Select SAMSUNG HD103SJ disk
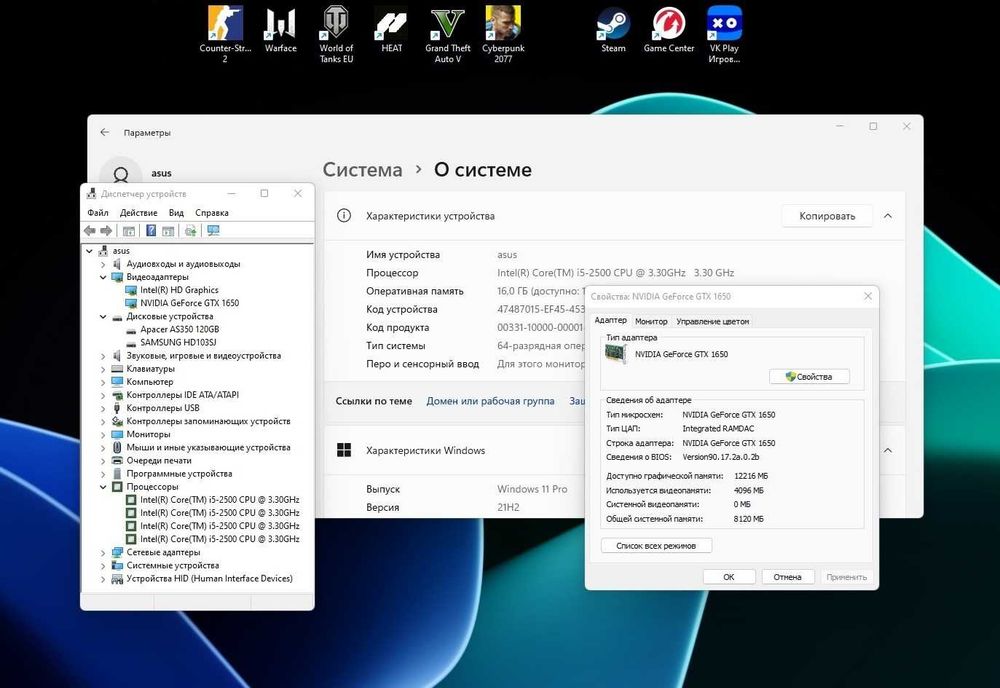Image resolution: width=1000 pixels, height=688 pixels. (178, 342)
